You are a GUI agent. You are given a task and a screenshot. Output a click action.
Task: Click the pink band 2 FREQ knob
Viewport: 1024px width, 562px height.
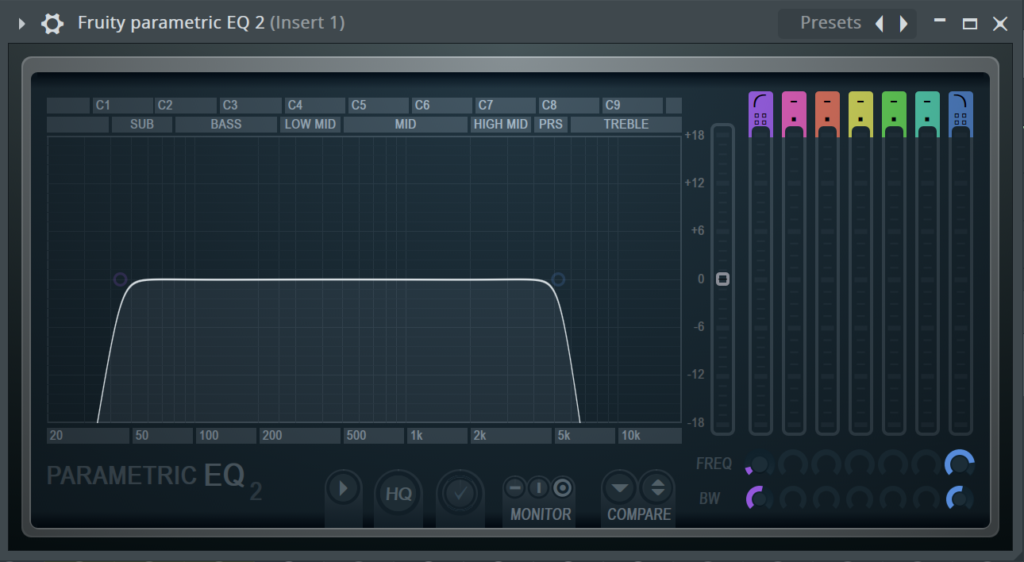(x=793, y=464)
